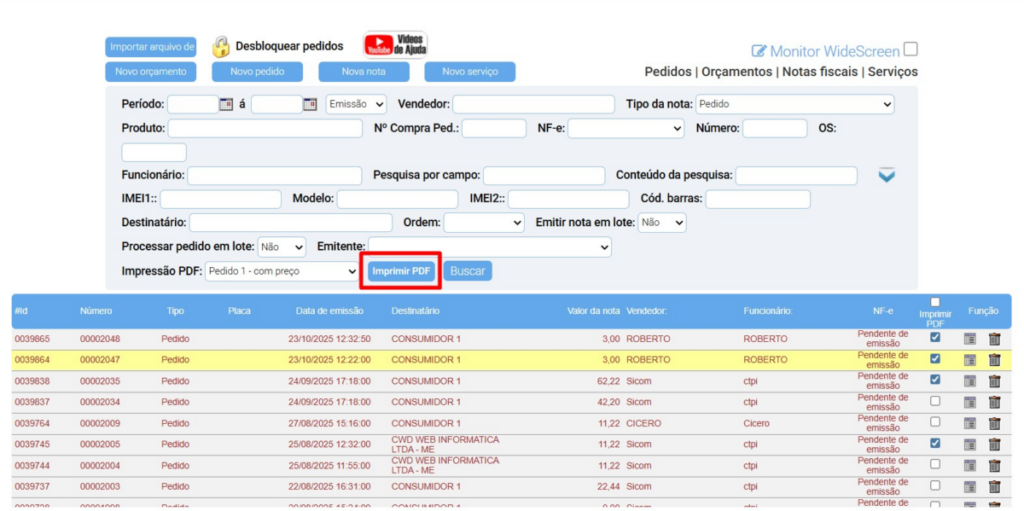Toggle the Monitor WideScreen checkbox
Viewport: 1024px width, 511px height.
pos(910,50)
